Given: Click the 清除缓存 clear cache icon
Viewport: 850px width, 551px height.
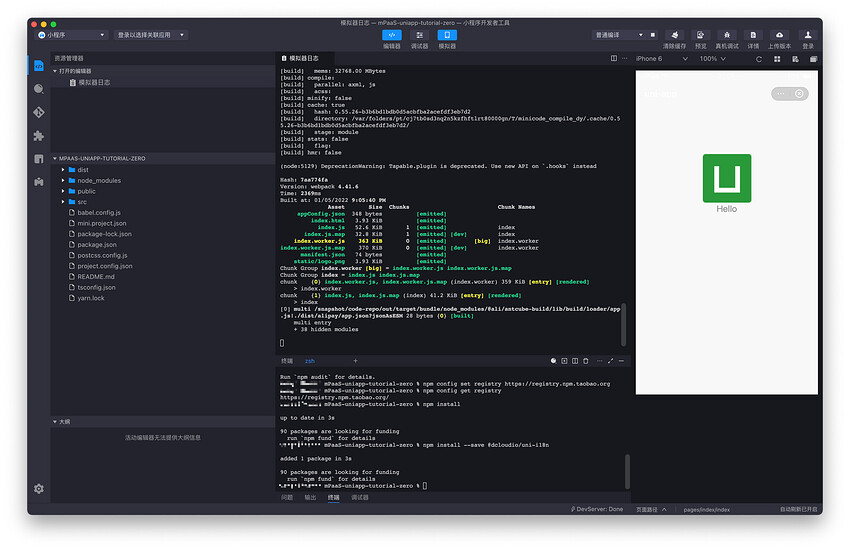Looking at the screenshot, I should click(674, 35).
